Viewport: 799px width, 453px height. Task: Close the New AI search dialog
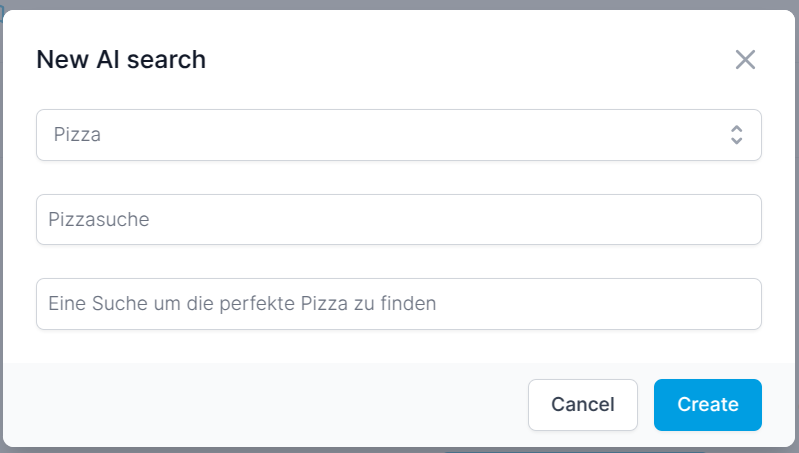coord(745,60)
